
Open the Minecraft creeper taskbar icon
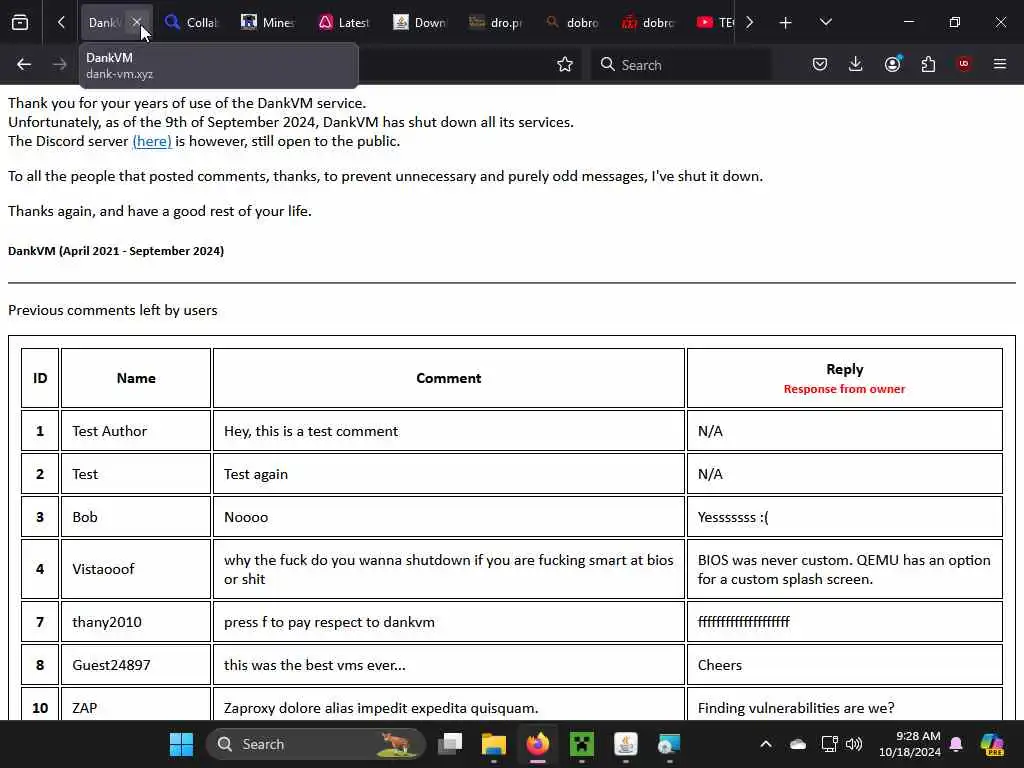point(581,744)
